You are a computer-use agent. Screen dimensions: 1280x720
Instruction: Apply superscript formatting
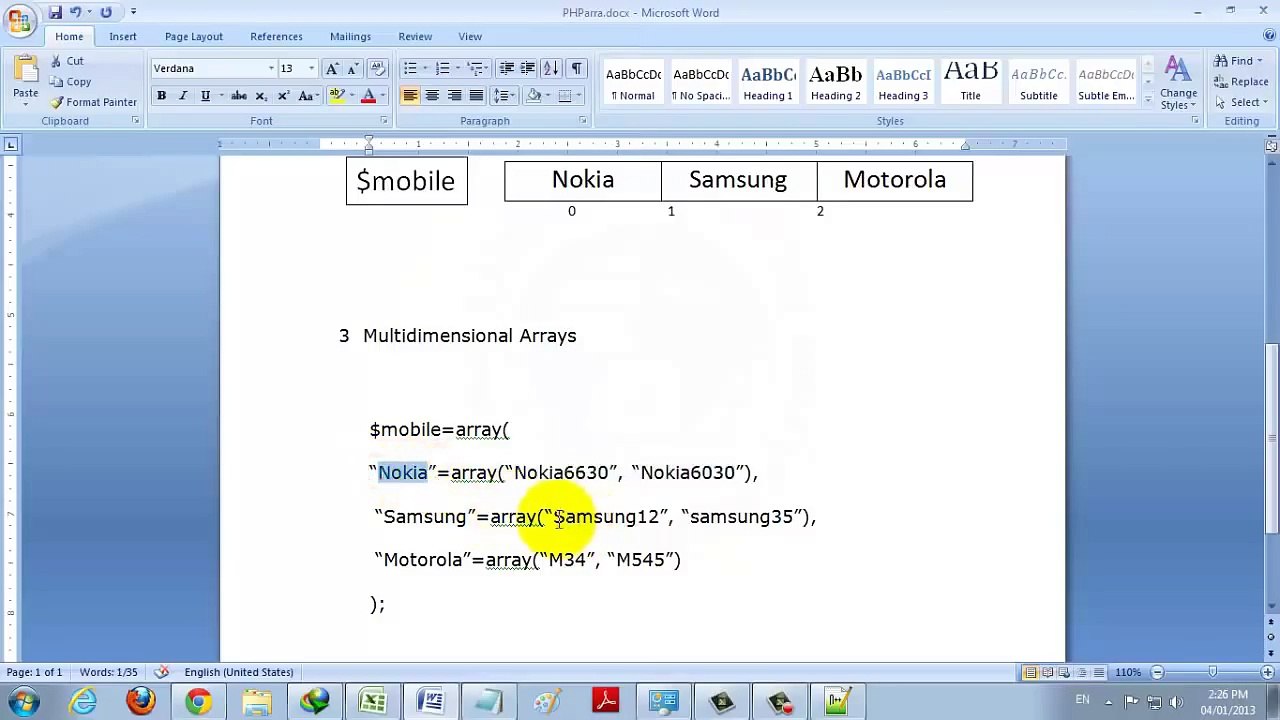coord(283,96)
